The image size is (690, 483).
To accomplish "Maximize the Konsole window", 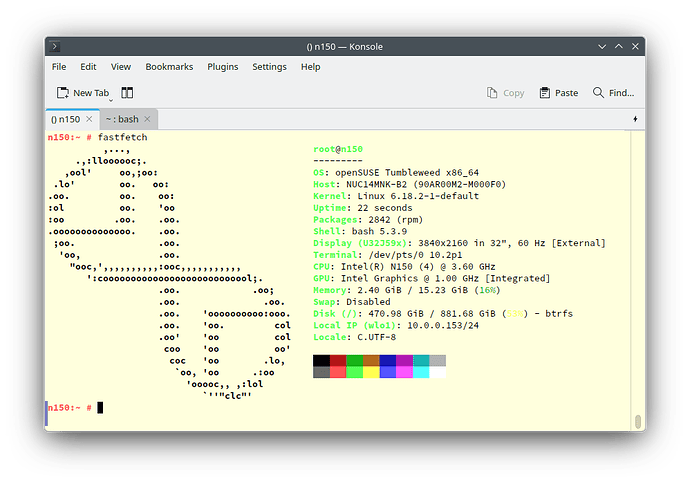I will point(619,46).
